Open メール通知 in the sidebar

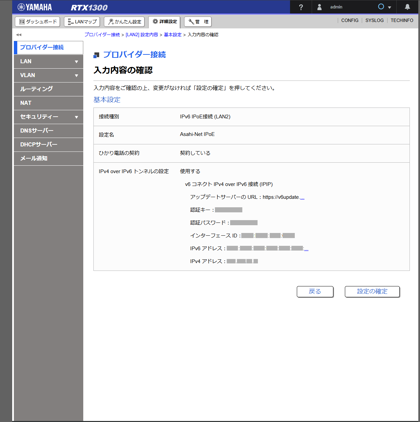[x=49, y=158]
